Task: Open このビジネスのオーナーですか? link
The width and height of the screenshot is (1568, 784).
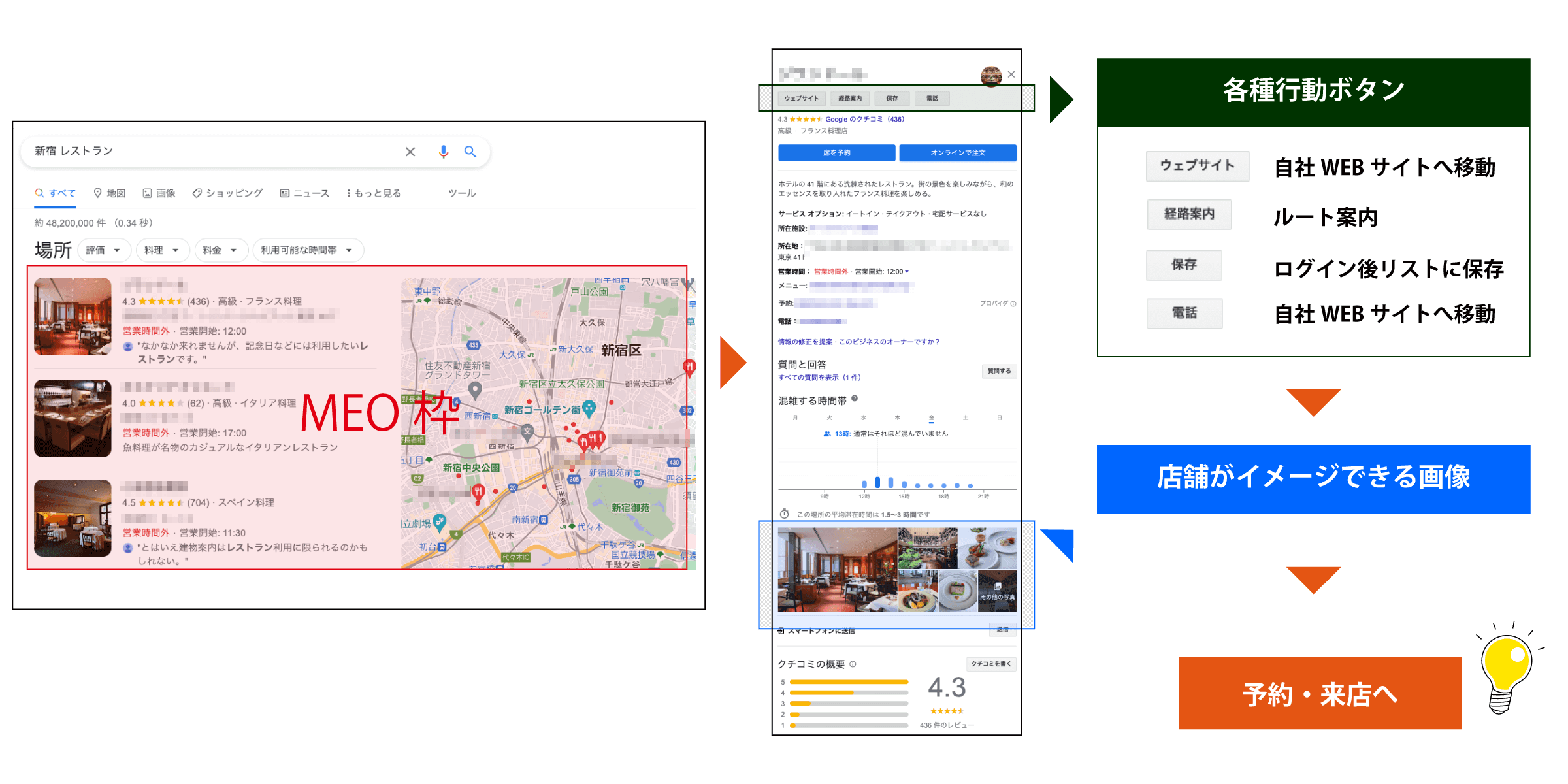Action: click(889, 342)
